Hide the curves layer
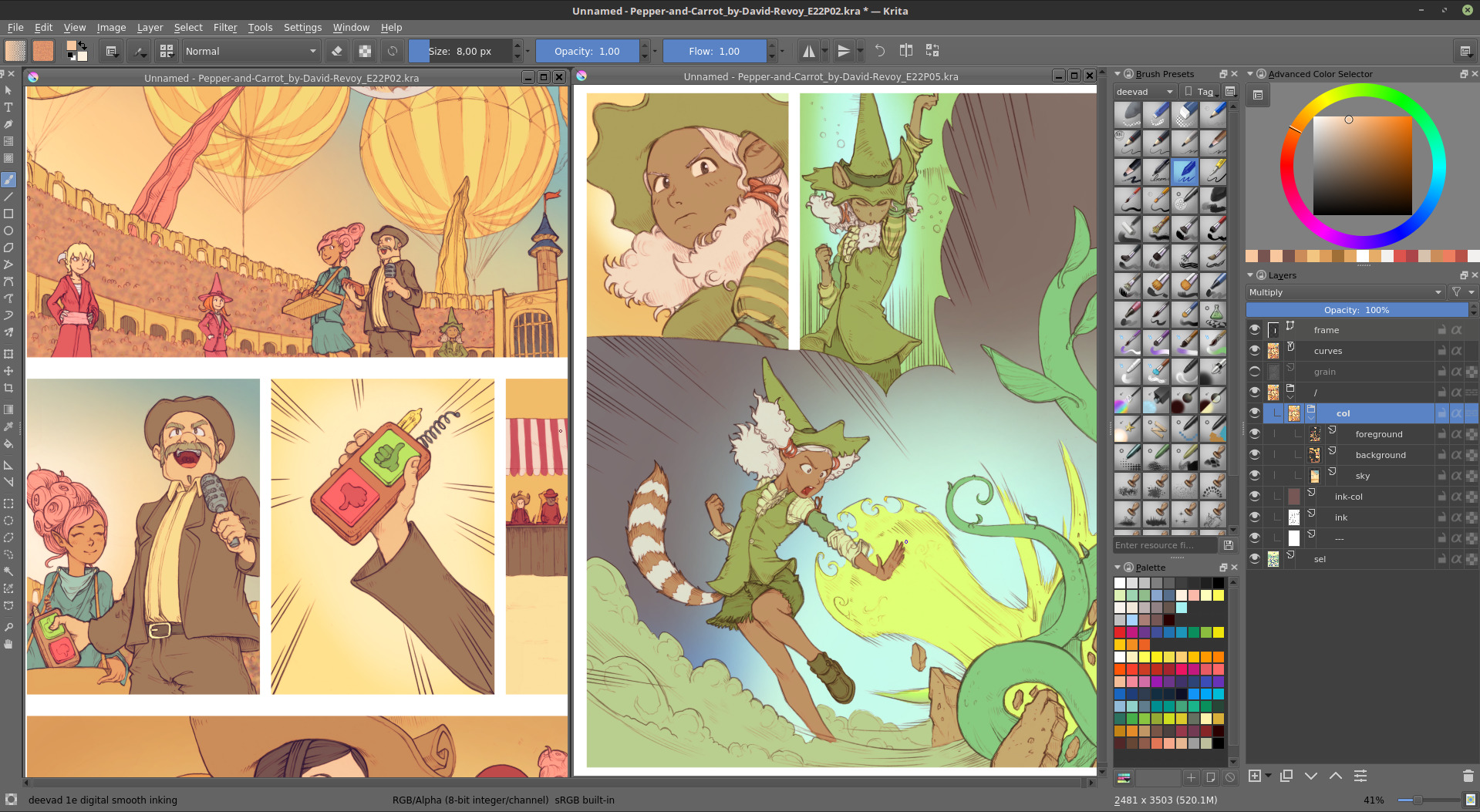The width and height of the screenshot is (1480, 812). click(1255, 351)
